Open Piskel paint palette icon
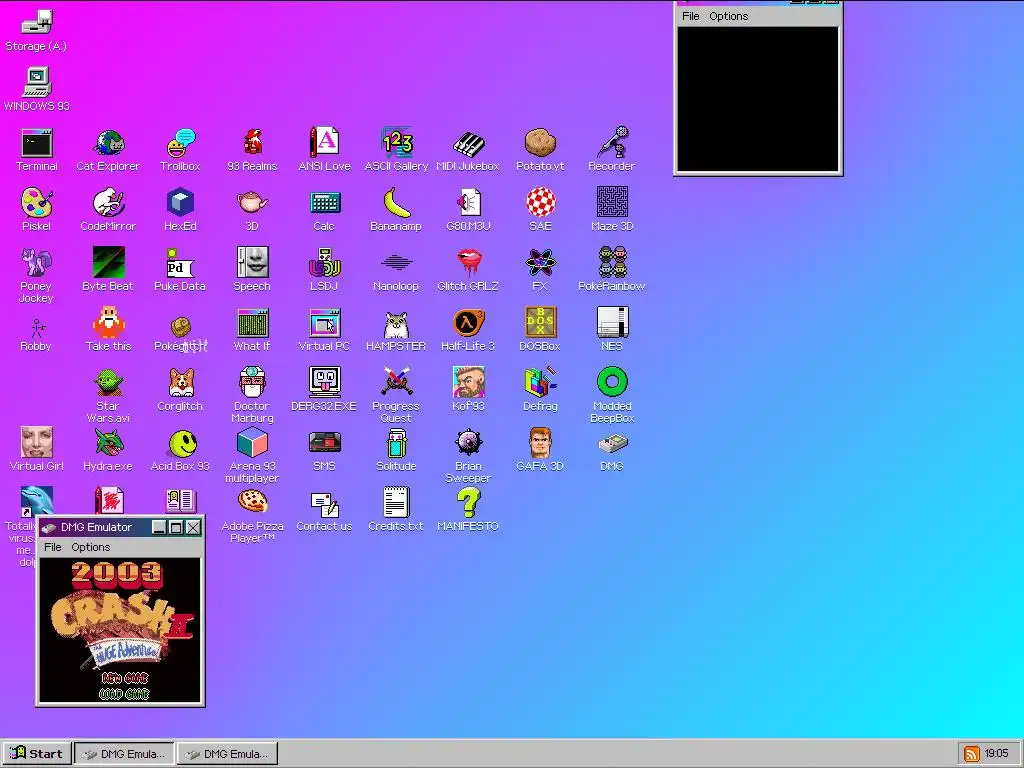The image size is (1024, 768). point(37,210)
